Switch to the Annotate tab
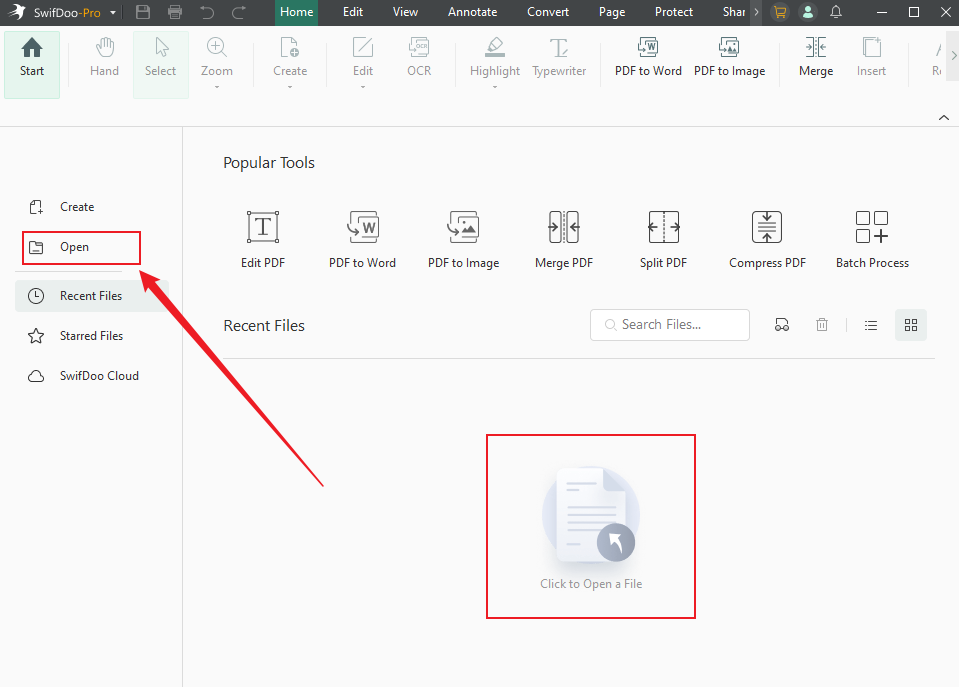This screenshot has height=687, width=959. point(472,12)
